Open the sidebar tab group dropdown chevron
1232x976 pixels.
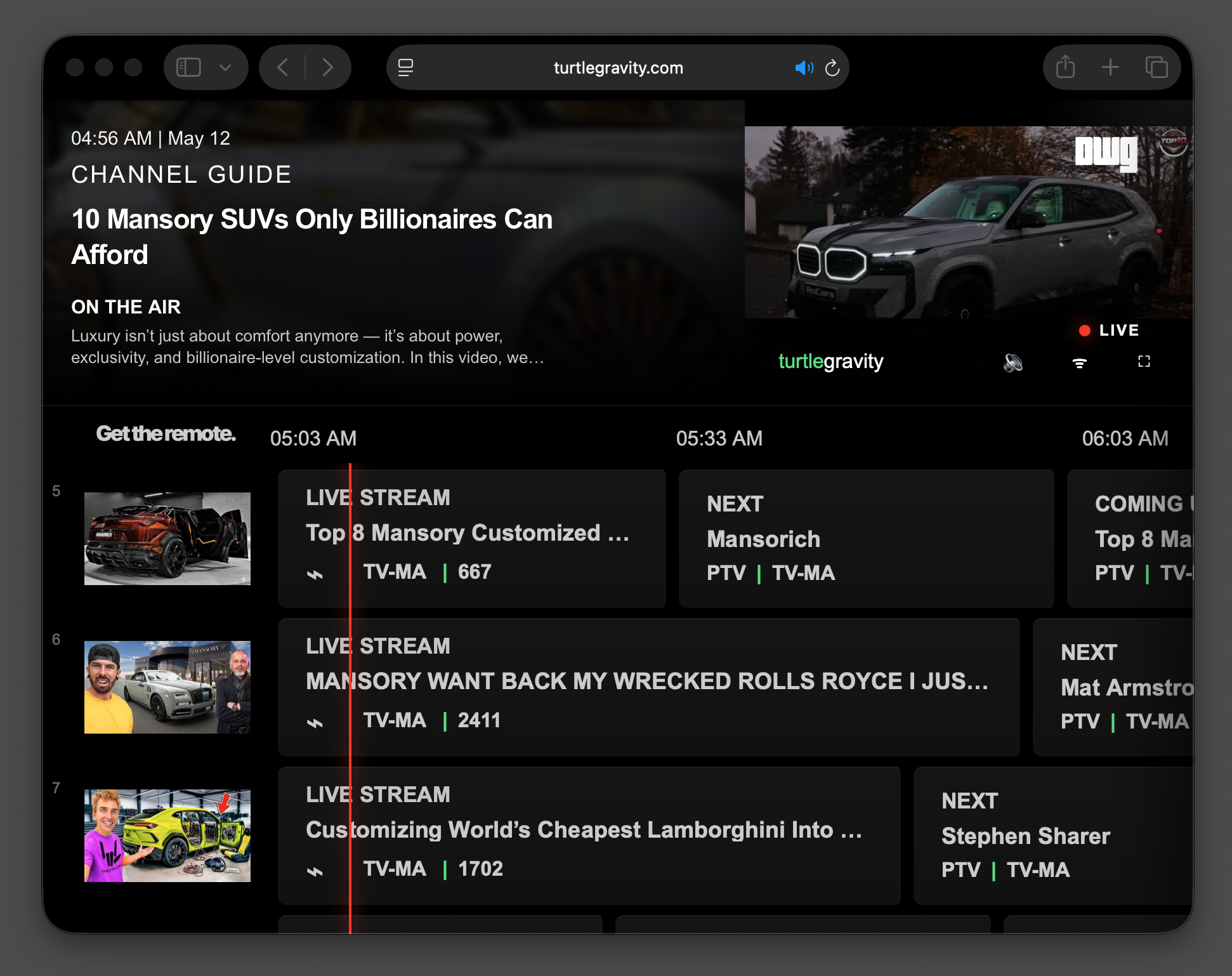(225, 67)
